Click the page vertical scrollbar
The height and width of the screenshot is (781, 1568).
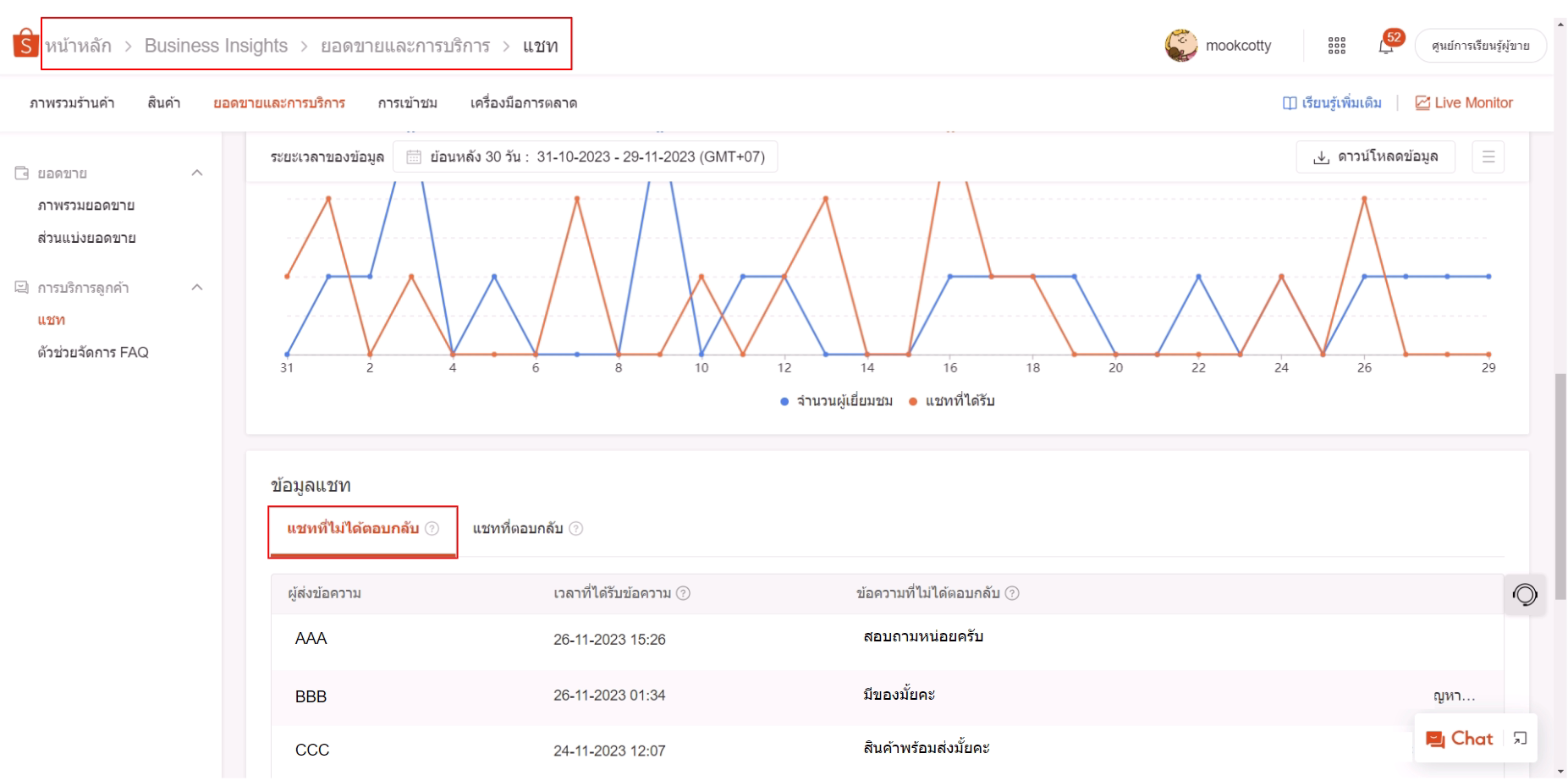pos(1560,487)
